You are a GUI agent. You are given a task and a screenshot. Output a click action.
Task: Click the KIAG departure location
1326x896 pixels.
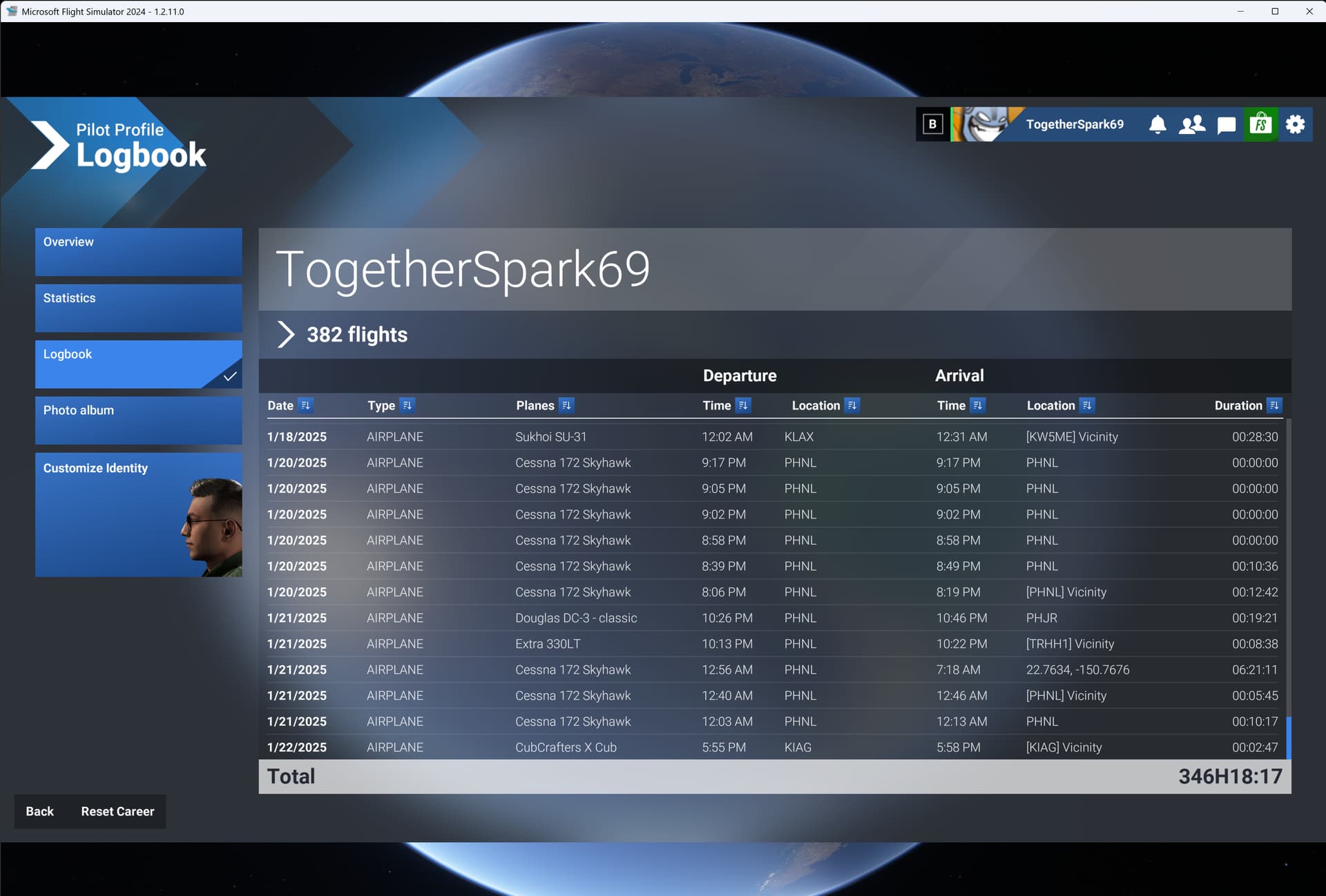click(x=798, y=747)
